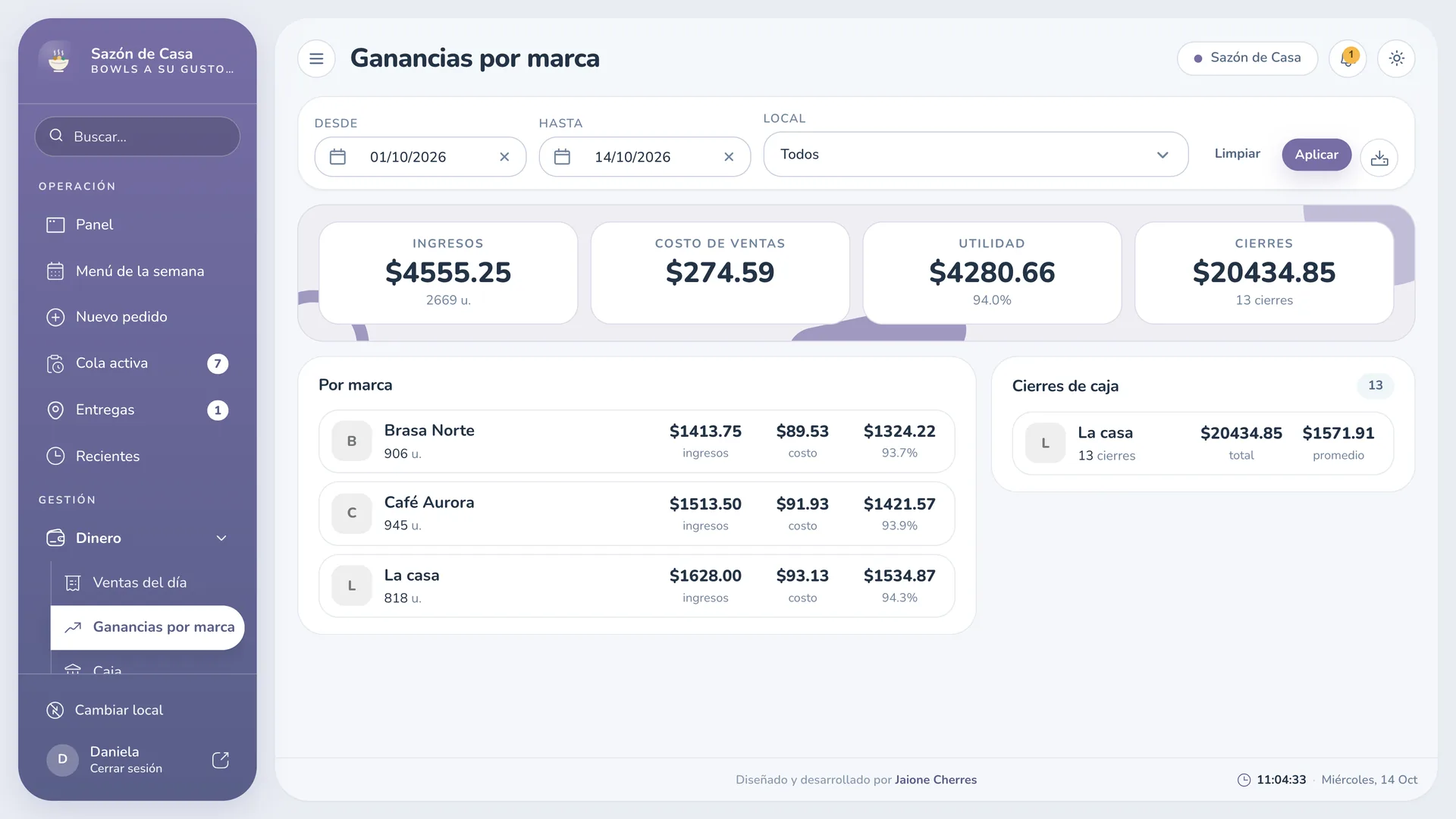
Task: Click the Costo de ventas card
Action: 720,273
